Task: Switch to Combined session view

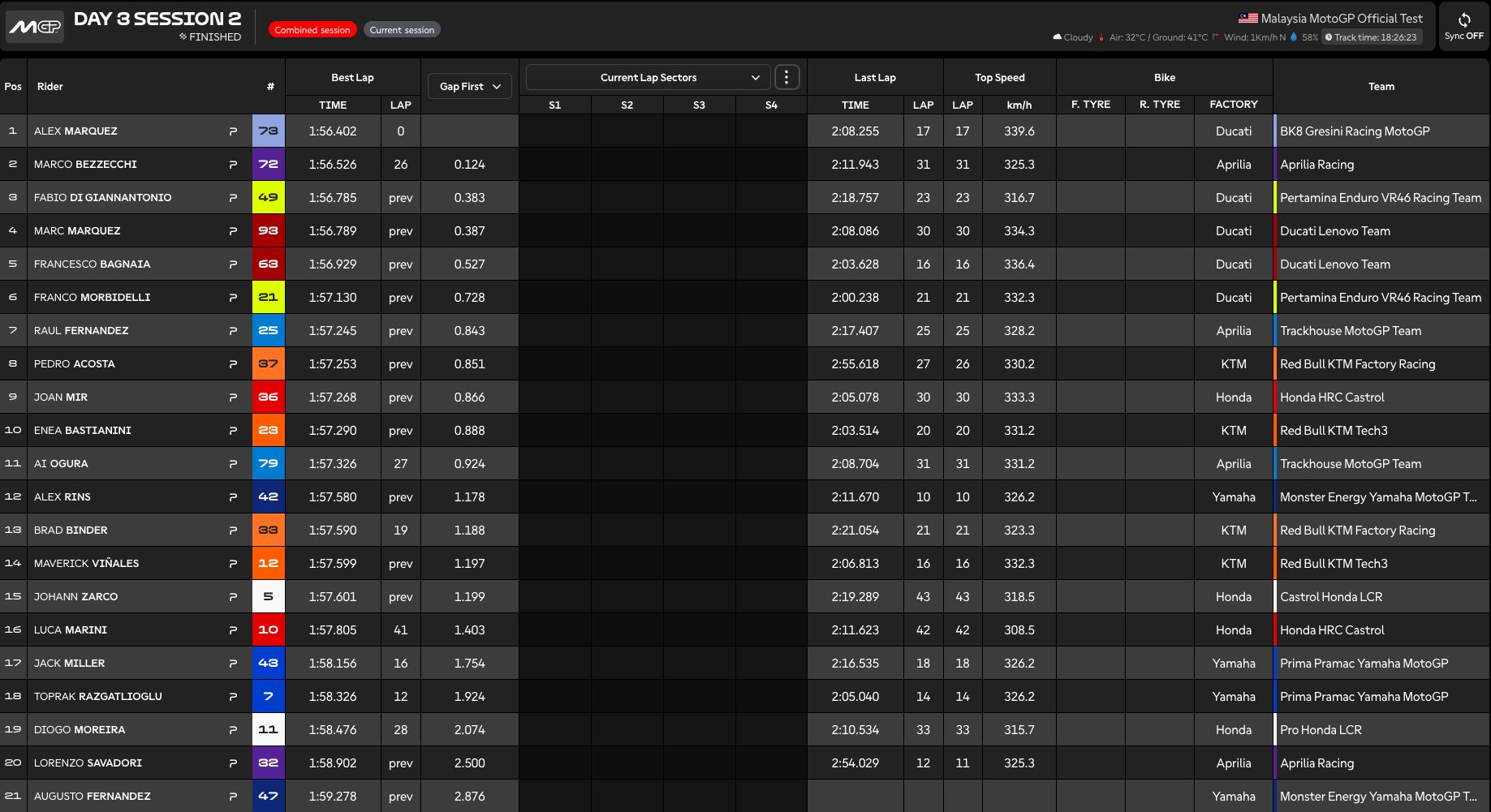Action: point(312,30)
